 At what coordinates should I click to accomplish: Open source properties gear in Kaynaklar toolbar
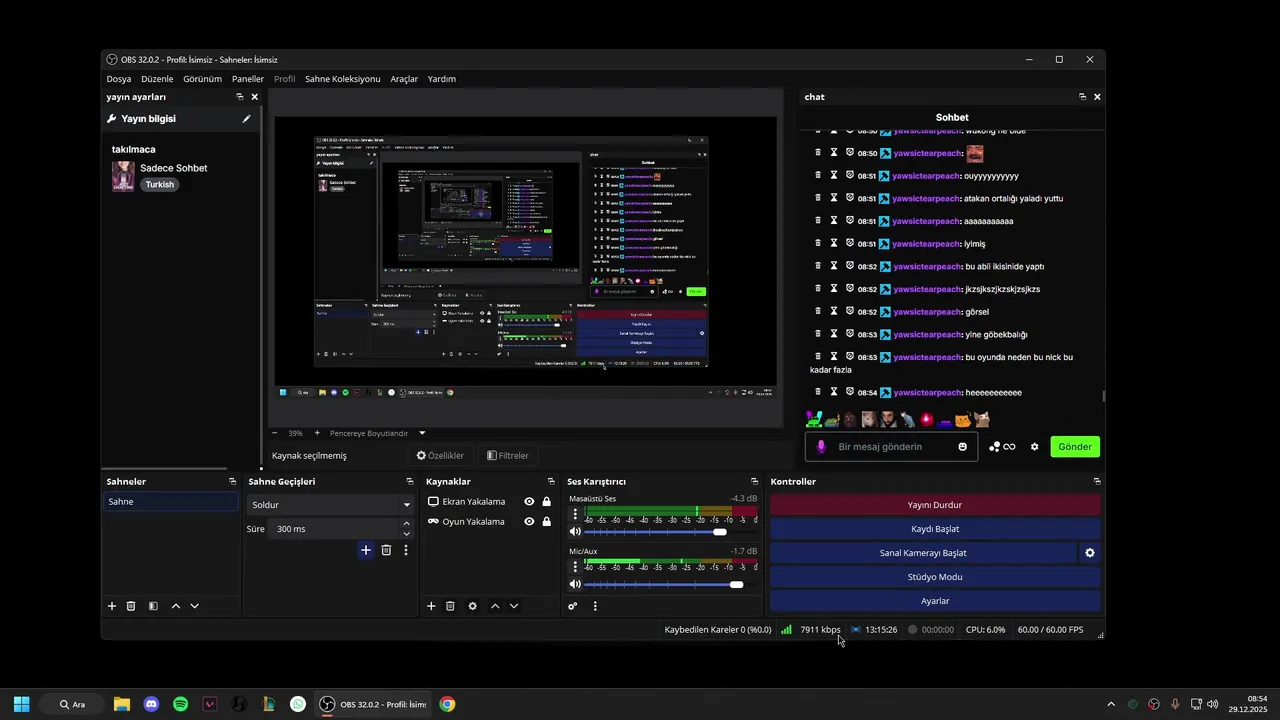[472, 606]
